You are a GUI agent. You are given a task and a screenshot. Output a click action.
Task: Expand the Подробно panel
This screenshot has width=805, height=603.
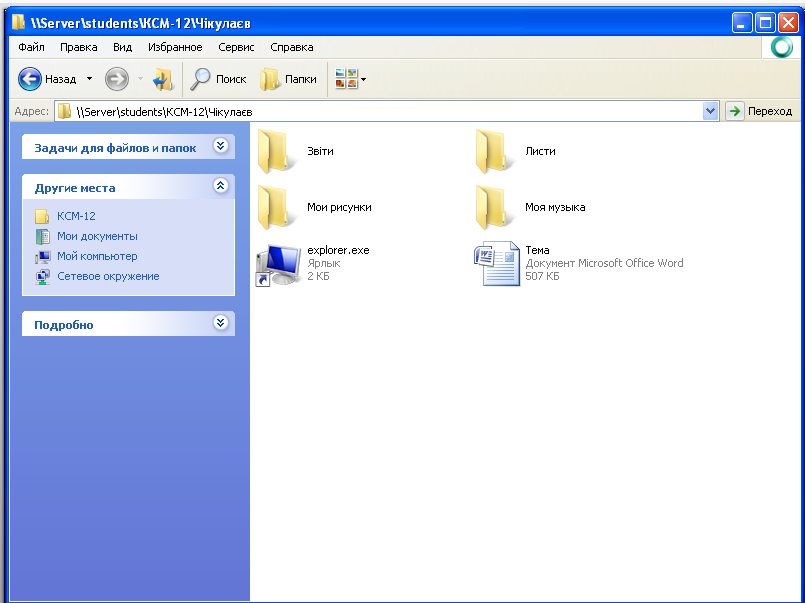(x=220, y=322)
